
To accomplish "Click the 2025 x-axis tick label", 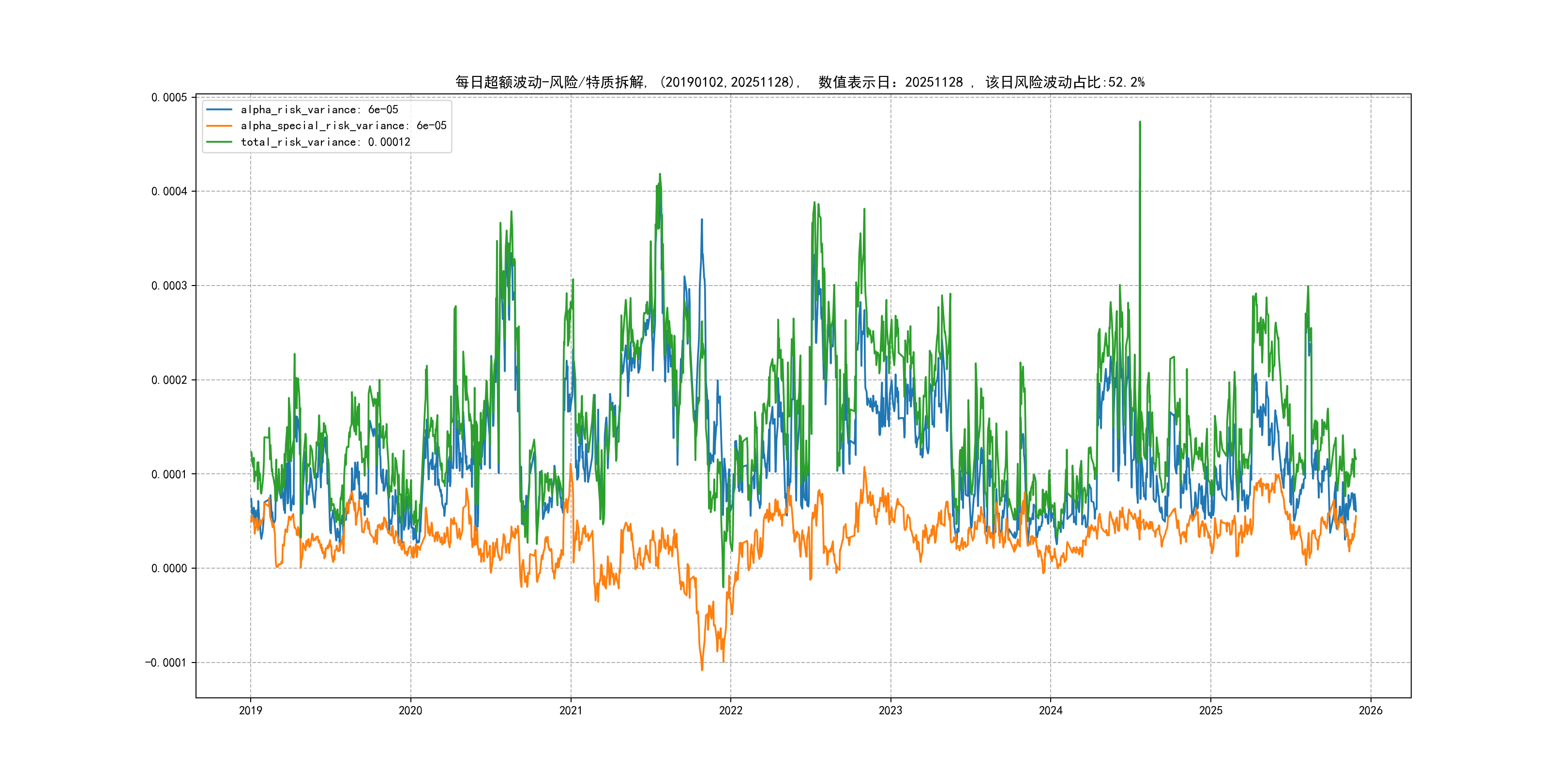I will [1211, 710].
